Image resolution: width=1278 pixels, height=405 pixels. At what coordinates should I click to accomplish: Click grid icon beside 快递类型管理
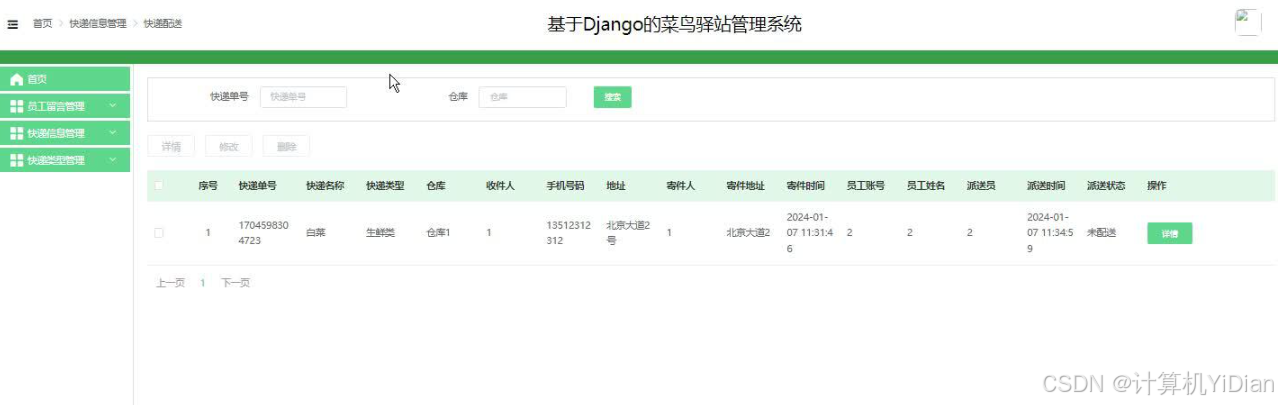coord(16,160)
